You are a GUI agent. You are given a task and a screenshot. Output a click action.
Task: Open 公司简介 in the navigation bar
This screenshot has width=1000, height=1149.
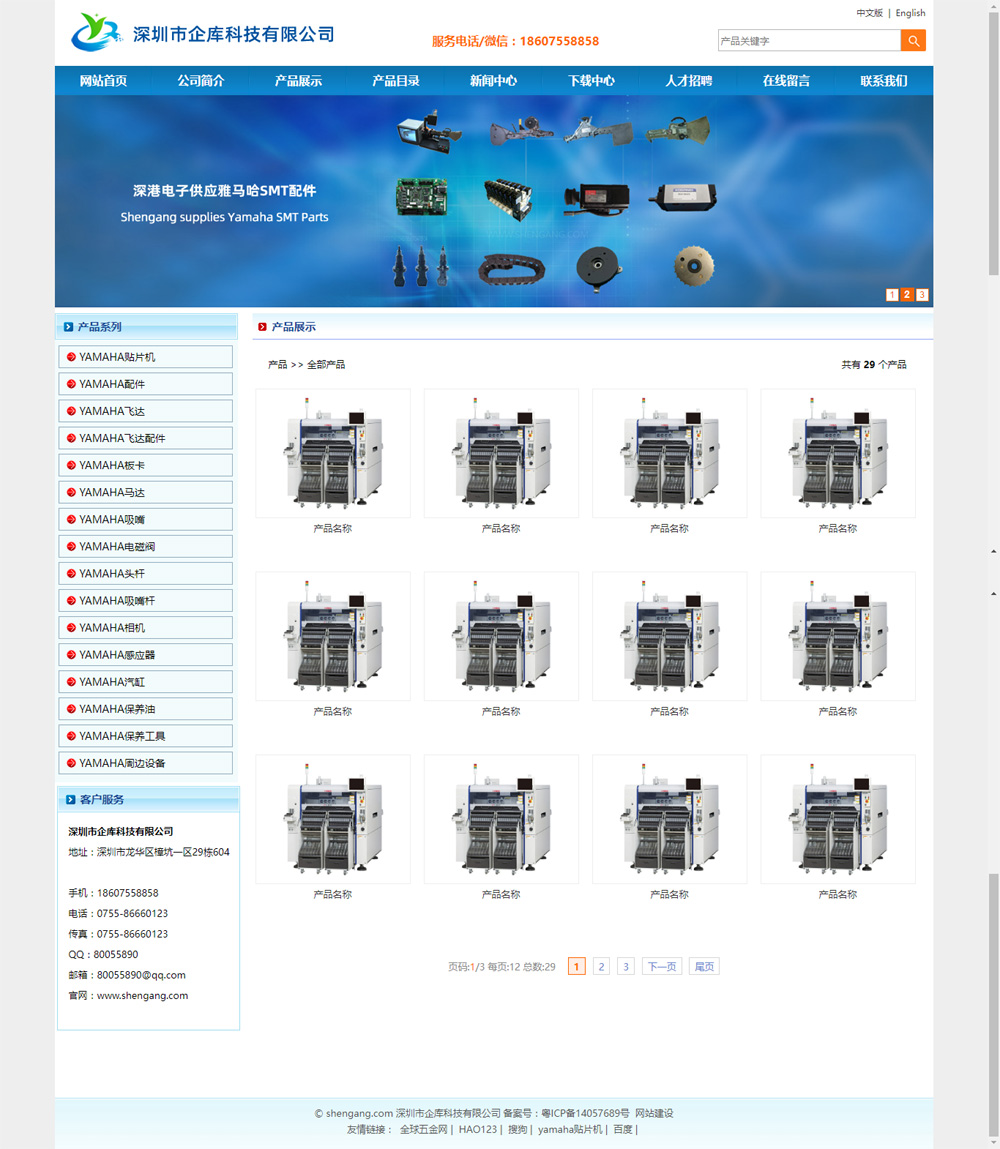[x=201, y=81]
